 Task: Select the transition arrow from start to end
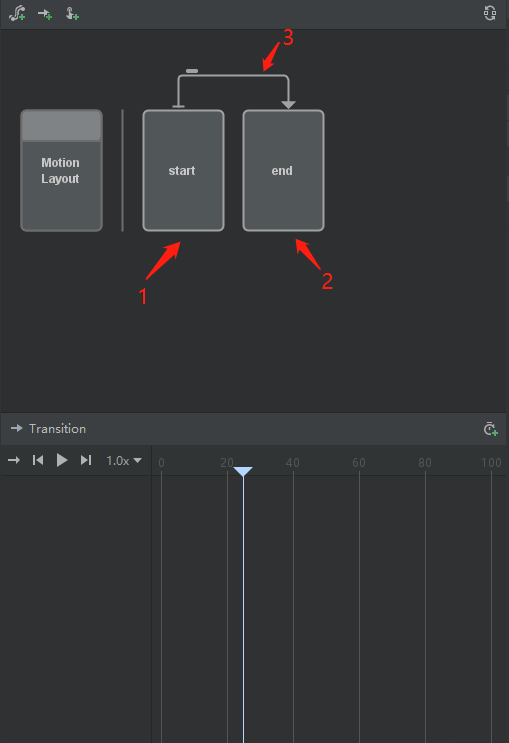point(233,75)
